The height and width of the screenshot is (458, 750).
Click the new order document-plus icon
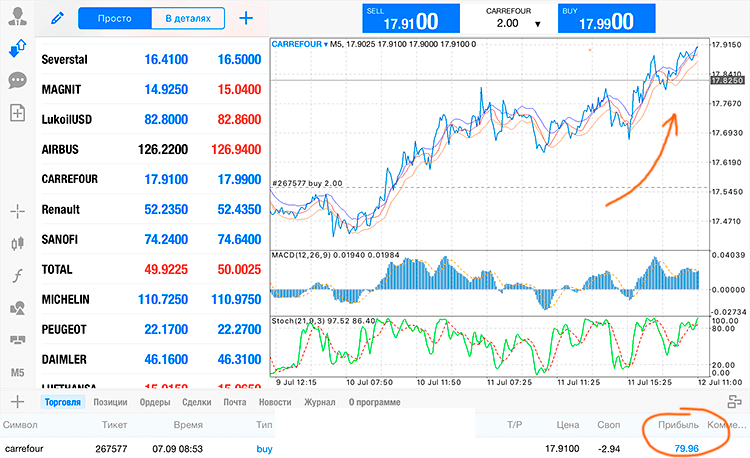click(x=18, y=113)
